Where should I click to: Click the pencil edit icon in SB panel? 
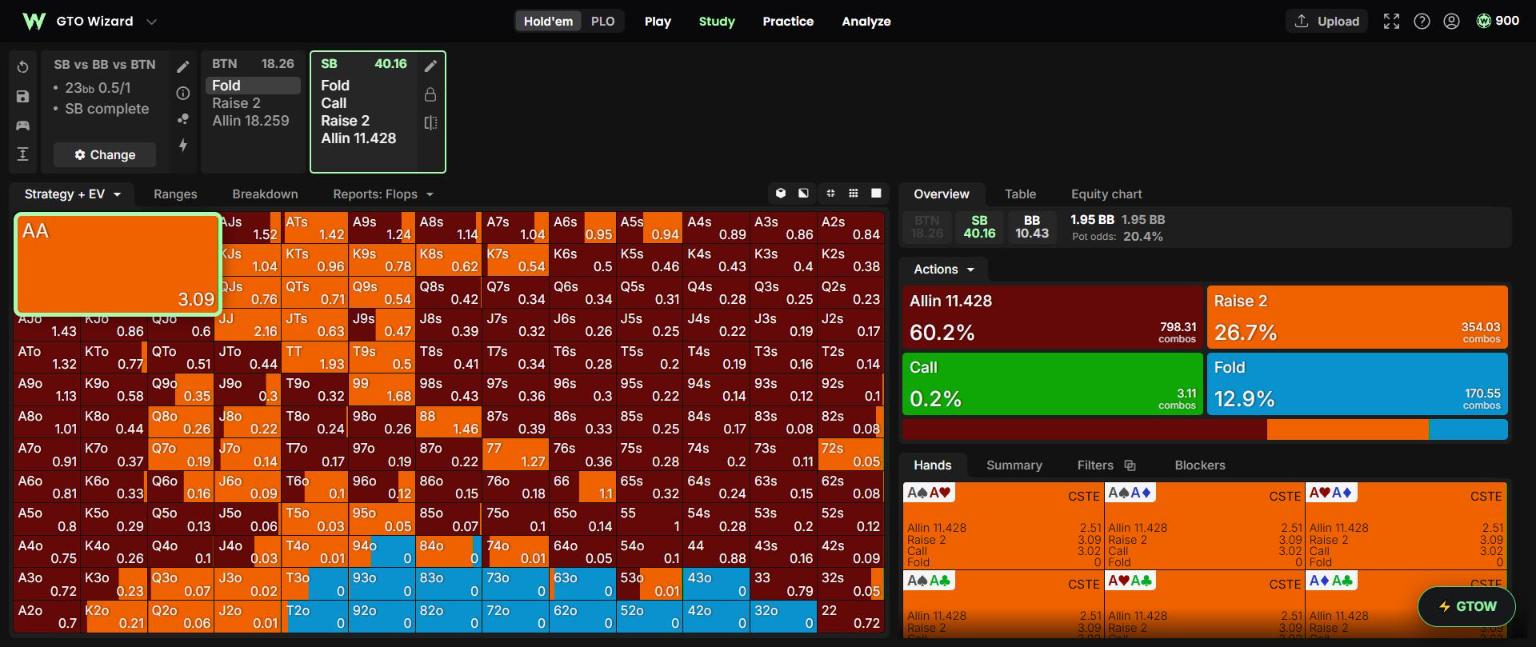pyautogui.click(x=430, y=66)
